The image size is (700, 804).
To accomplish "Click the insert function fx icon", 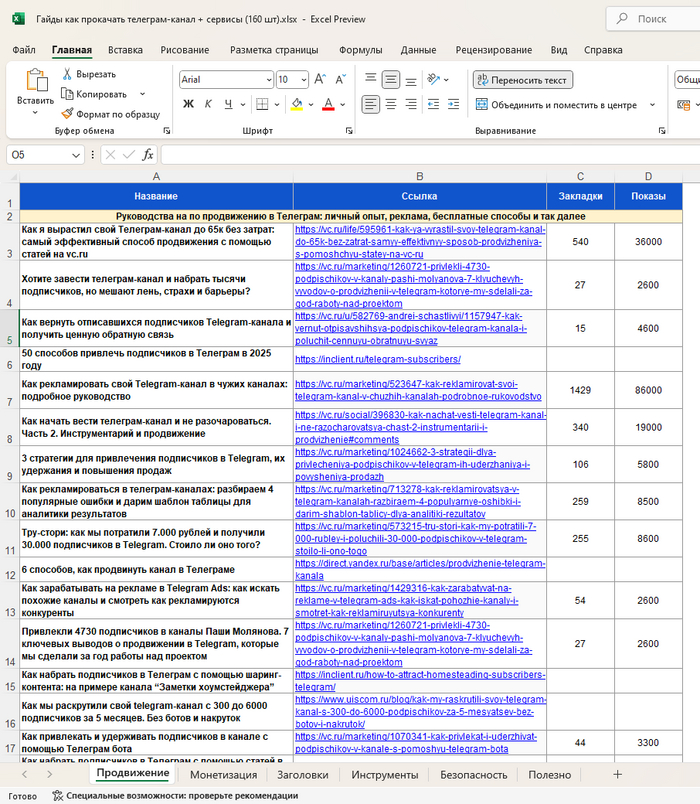I will [148, 155].
